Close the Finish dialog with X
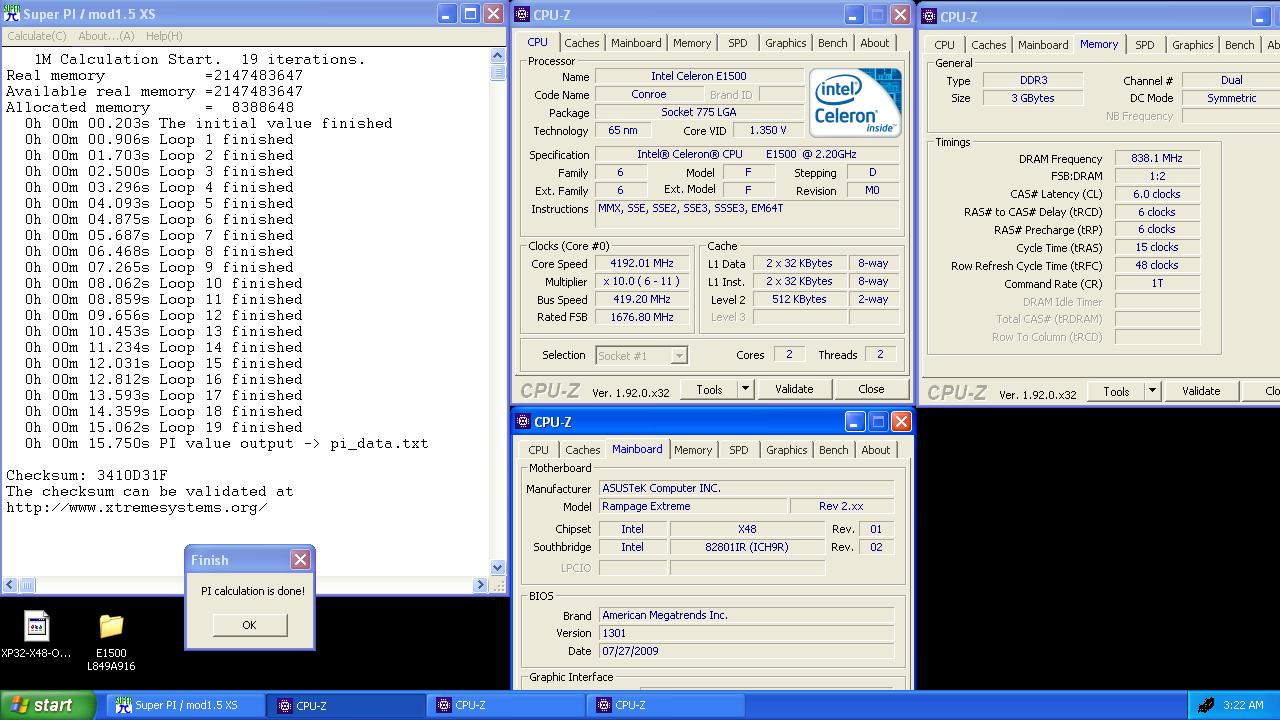The width and height of the screenshot is (1280, 720). [x=300, y=560]
